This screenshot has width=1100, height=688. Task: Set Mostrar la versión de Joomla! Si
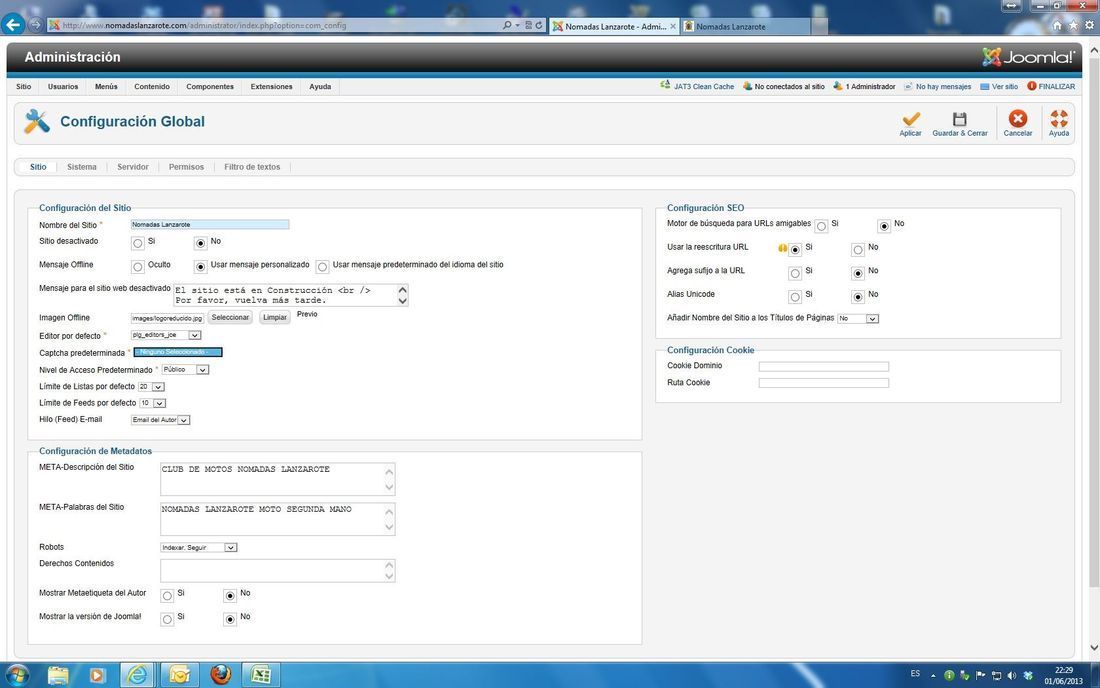tap(167, 620)
